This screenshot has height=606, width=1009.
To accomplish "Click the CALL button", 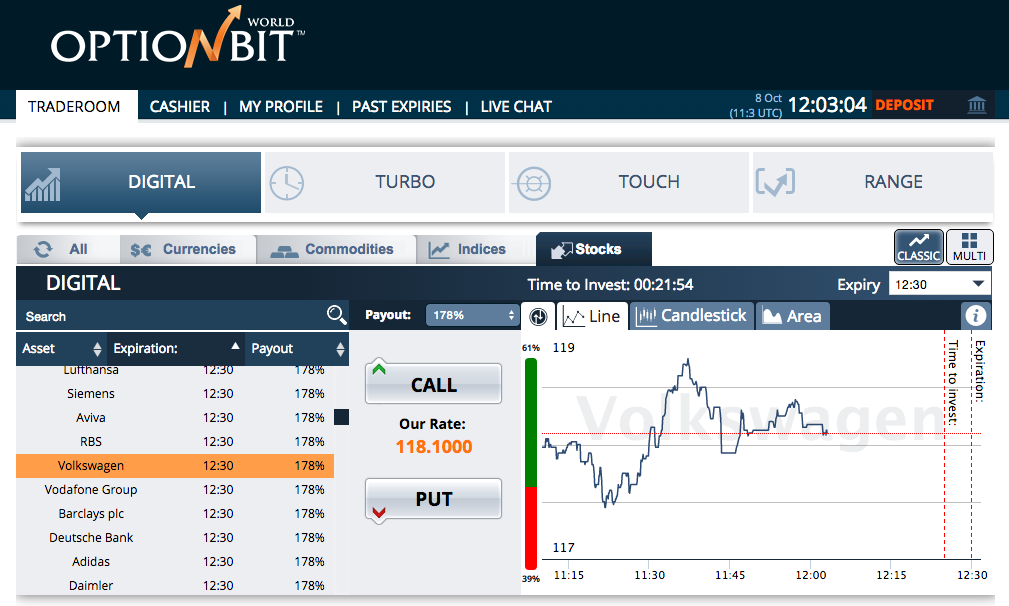I will click(x=433, y=383).
